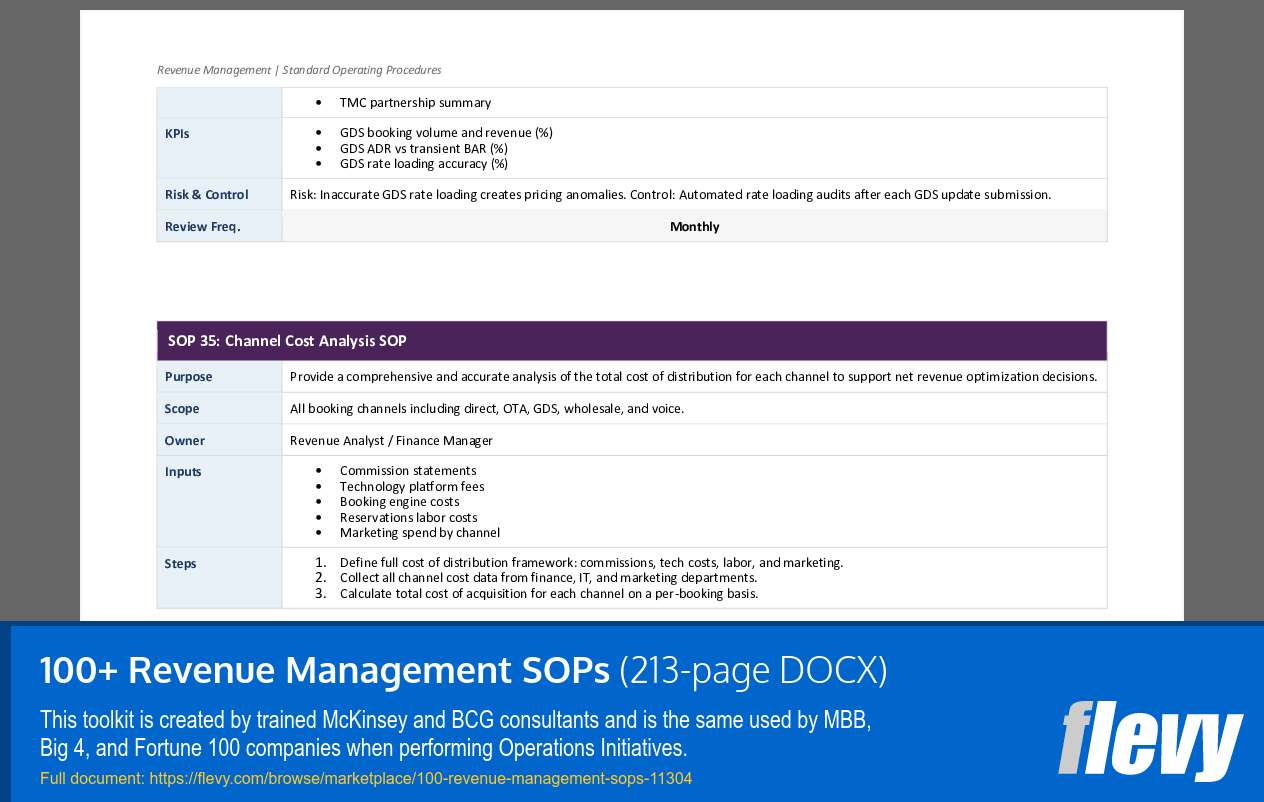Click the Steps row label

(180, 563)
